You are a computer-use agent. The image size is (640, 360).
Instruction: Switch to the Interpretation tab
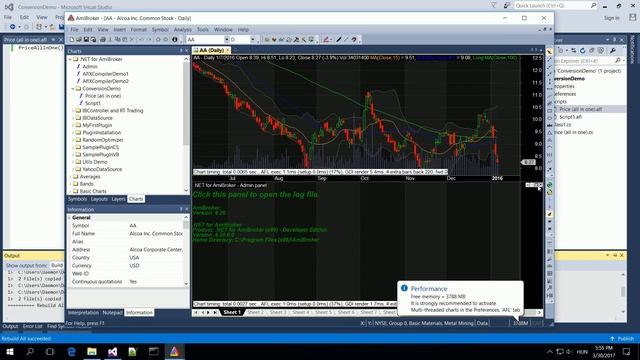83,312
